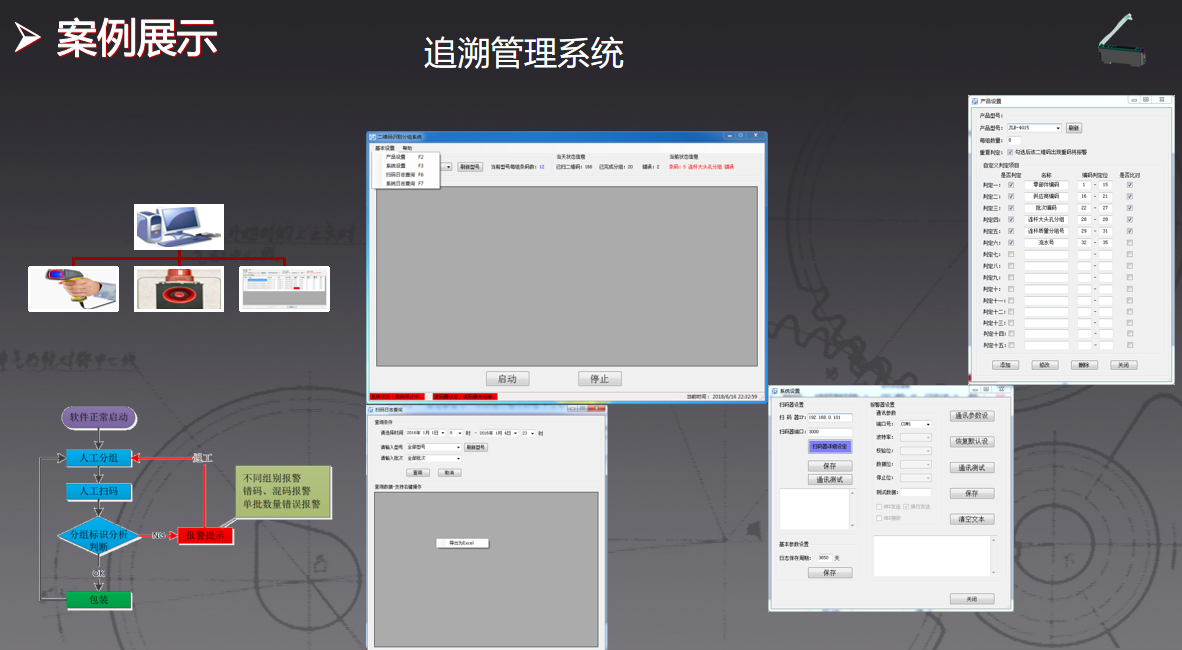Click the 软件正常启动 flowchart node

[x=99, y=417]
